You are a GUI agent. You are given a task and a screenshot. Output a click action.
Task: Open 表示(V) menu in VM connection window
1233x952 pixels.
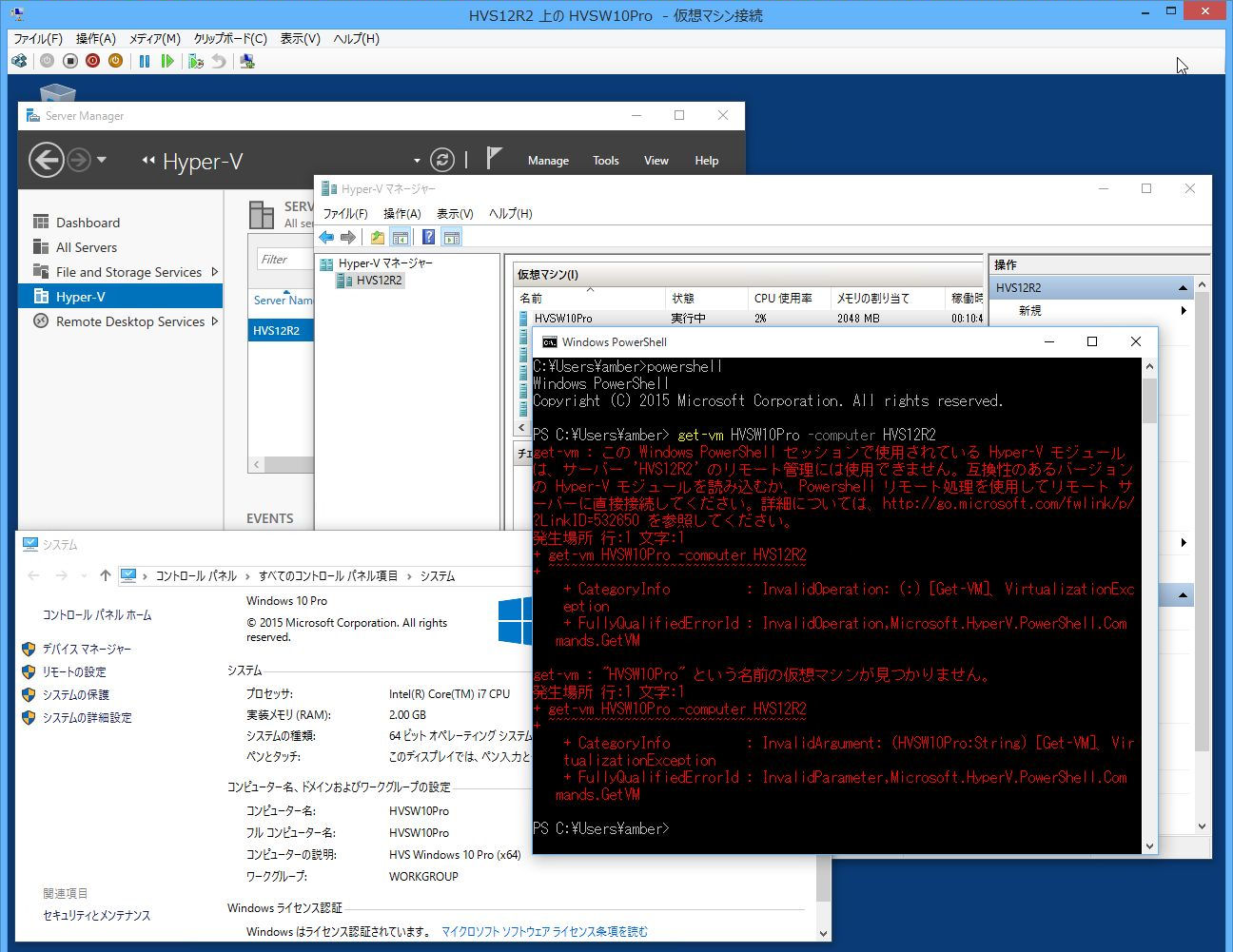coord(301,39)
